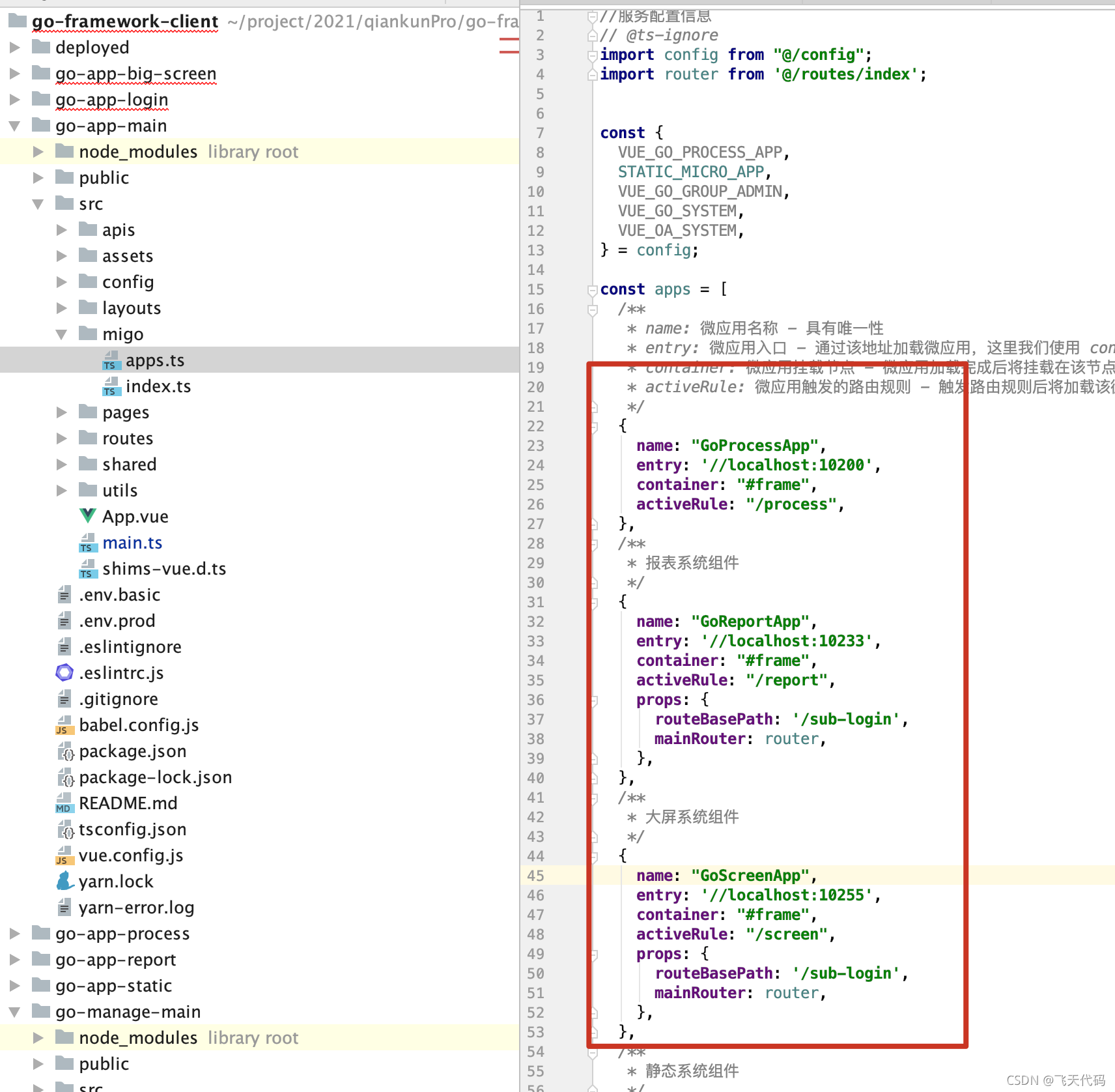Viewport: 1115px width, 1092px height.
Task: Open the main.ts file icon
Action: 88,543
